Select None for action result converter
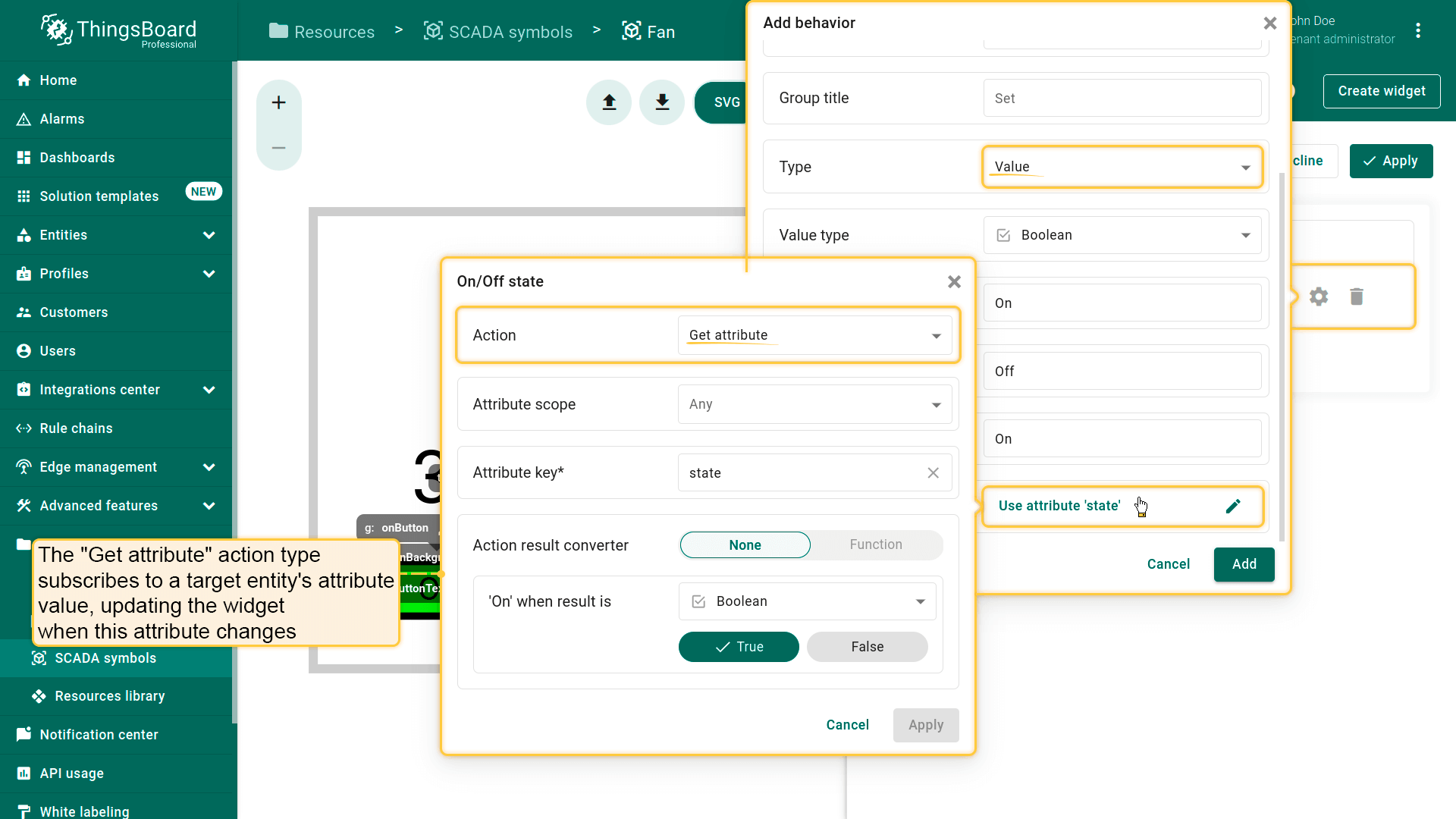This screenshot has height=819, width=1456. coord(745,545)
